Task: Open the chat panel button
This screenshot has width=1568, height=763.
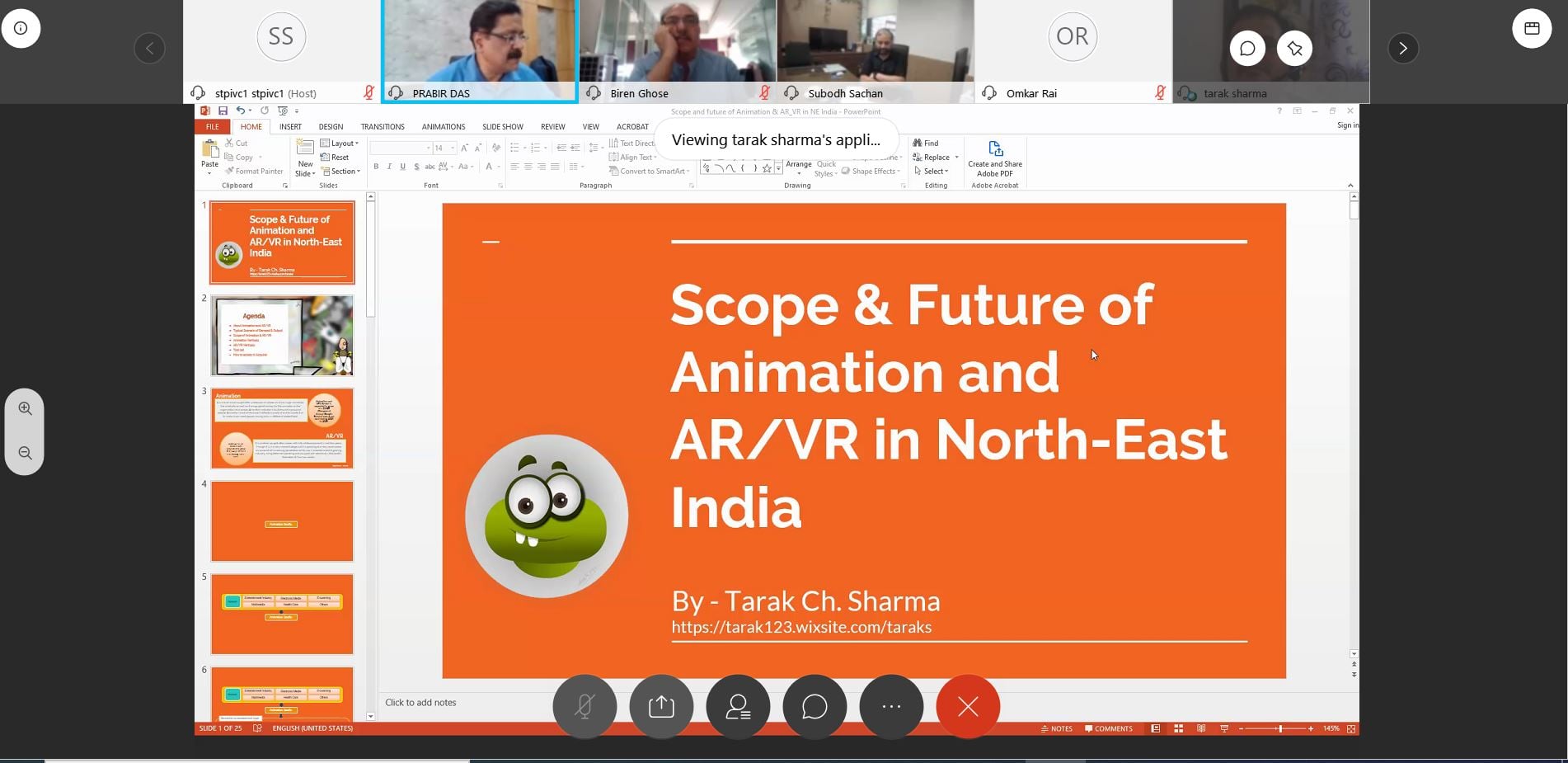Action: click(x=815, y=707)
